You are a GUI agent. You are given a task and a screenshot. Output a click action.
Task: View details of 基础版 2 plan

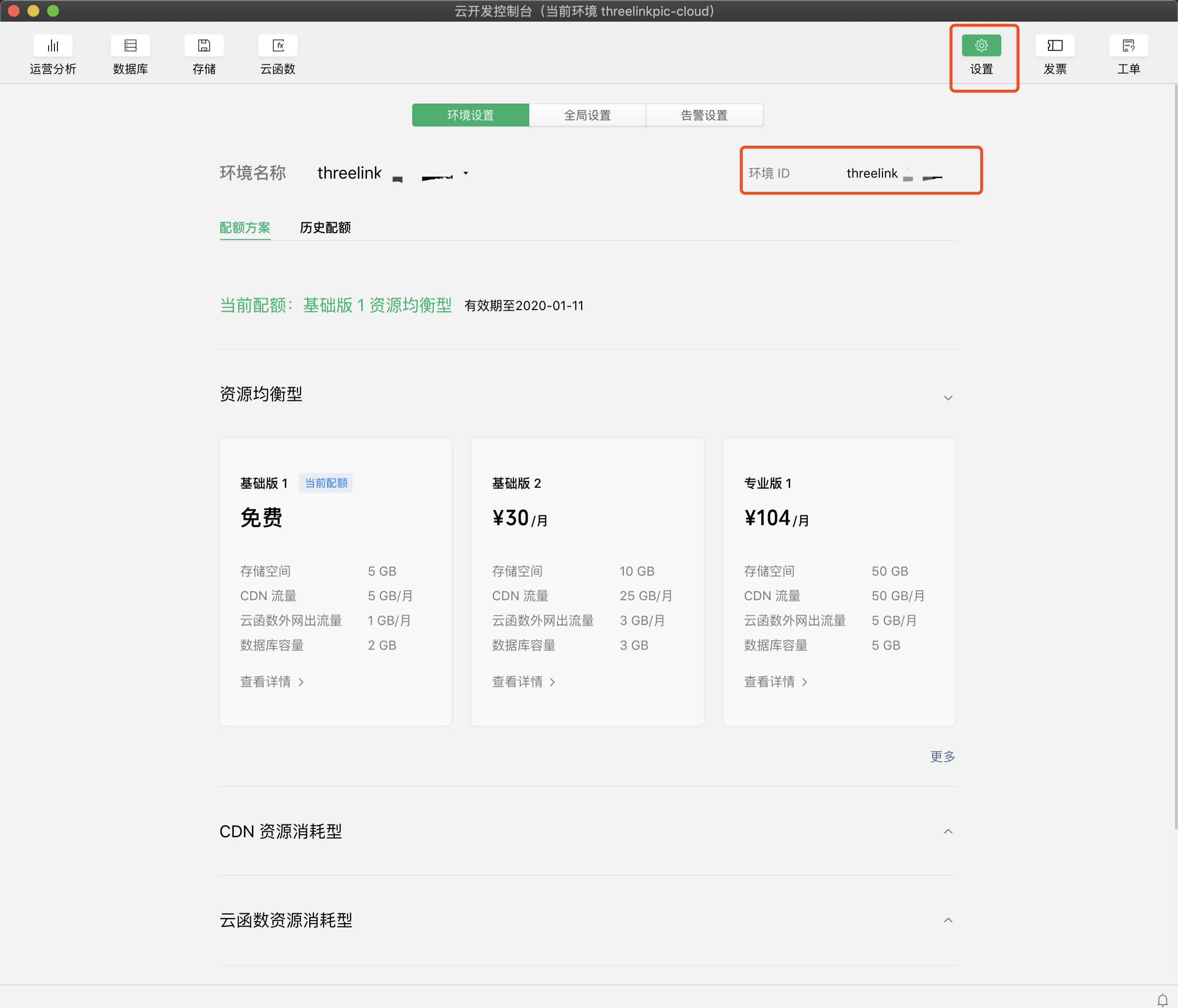(524, 682)
